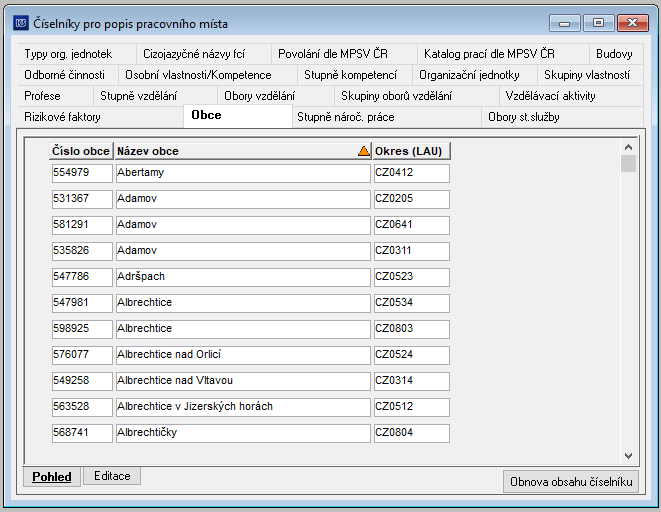This screenshot has width=661, height=512.
Task: Switch to Editace mode tab
Action: coord(112,476)
